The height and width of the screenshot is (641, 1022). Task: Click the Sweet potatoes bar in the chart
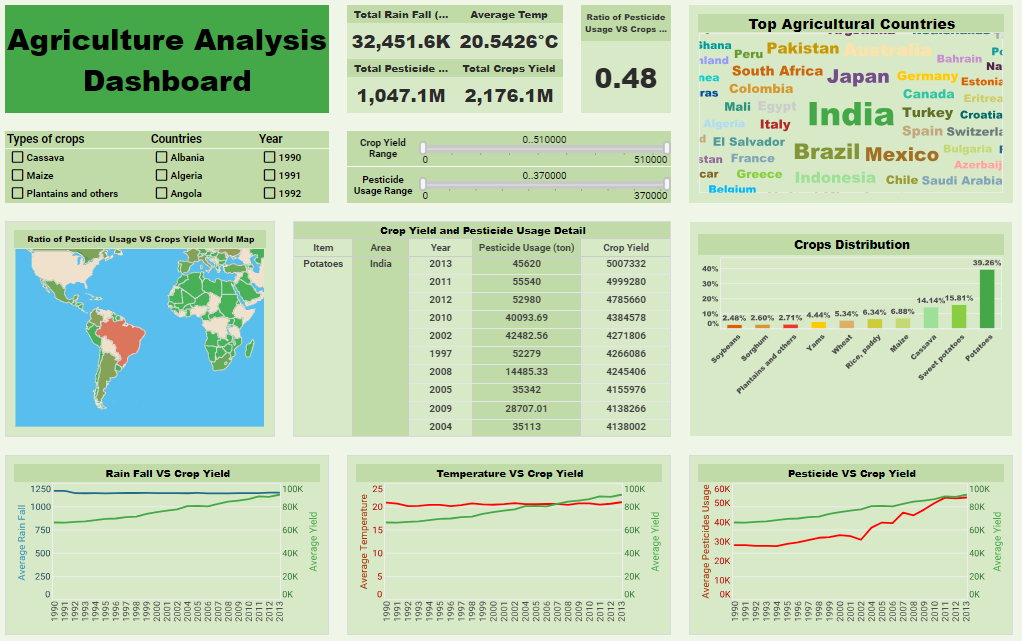pos(959,316)
